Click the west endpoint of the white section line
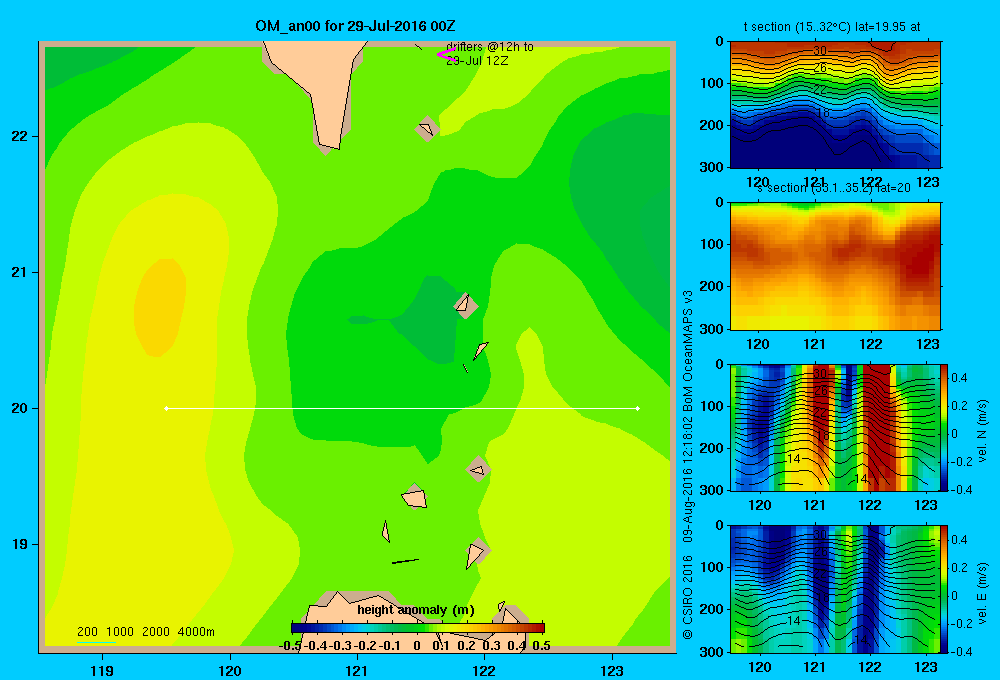 point(166,408)
